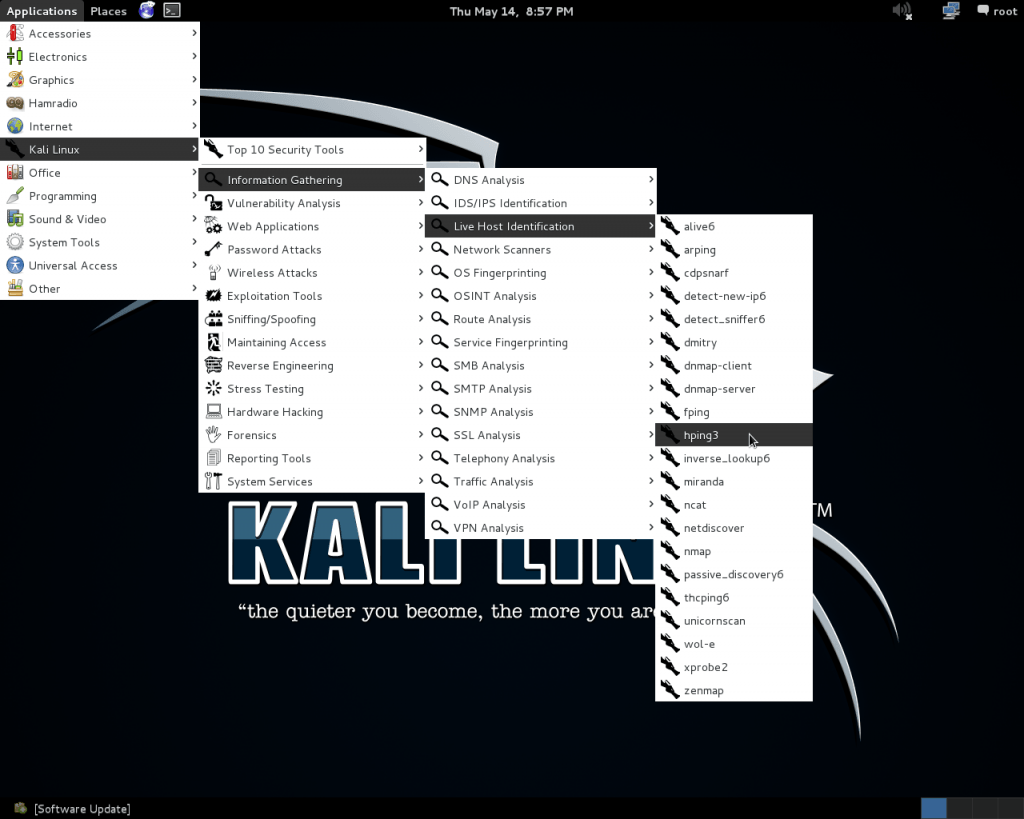The height and width of the screenshot is (819, 1024).
Task: Open the terminal launcher in top panel
Action: click(x=172, y=10)
